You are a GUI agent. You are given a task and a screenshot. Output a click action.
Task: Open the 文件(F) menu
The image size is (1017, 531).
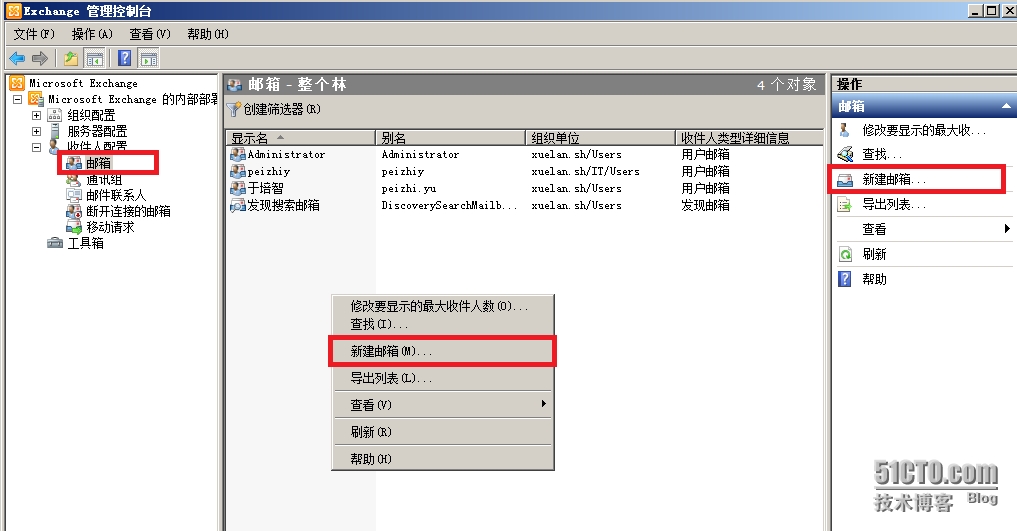click(34, 34)
